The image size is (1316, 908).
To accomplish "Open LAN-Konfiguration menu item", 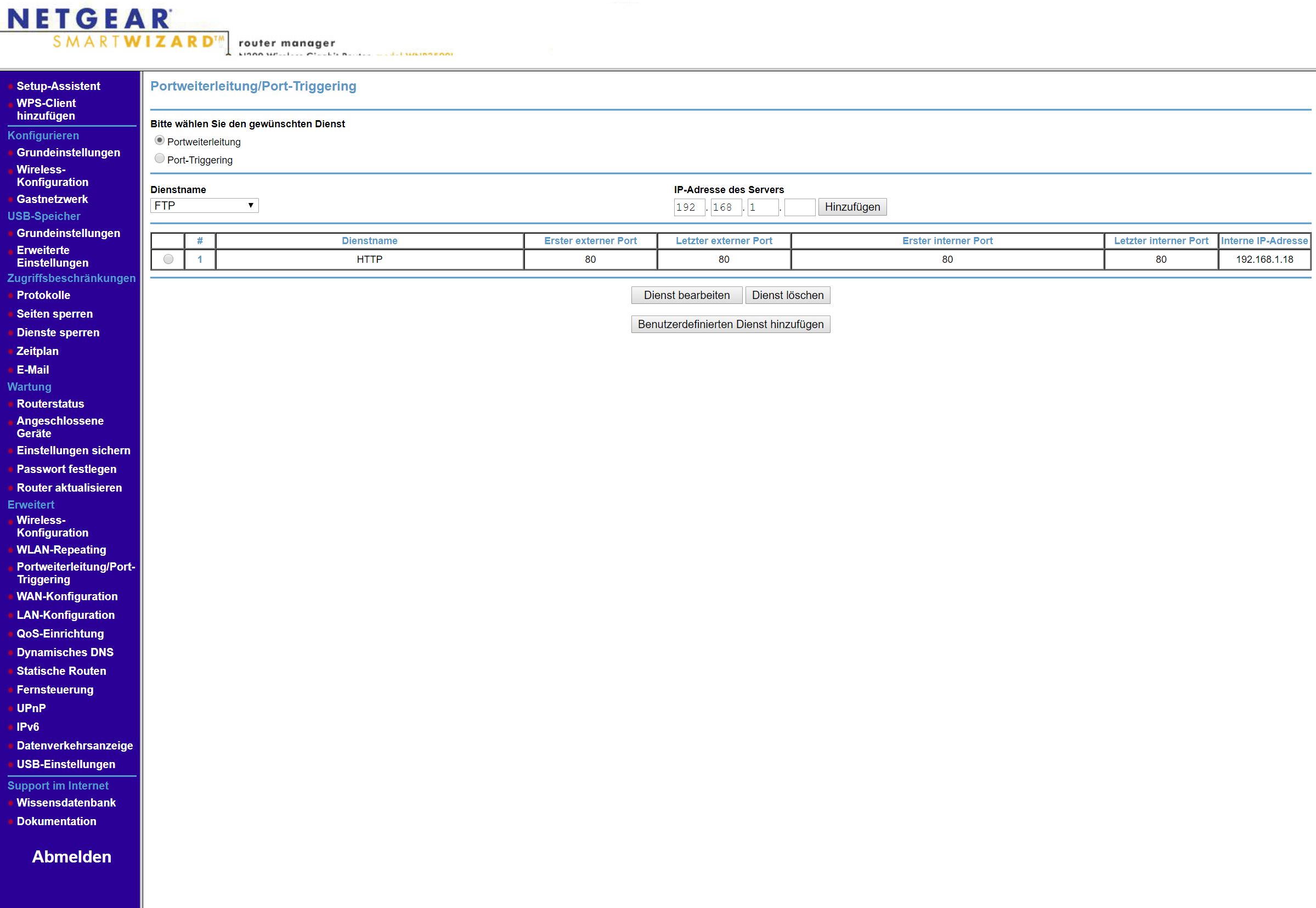I will 65,615.
